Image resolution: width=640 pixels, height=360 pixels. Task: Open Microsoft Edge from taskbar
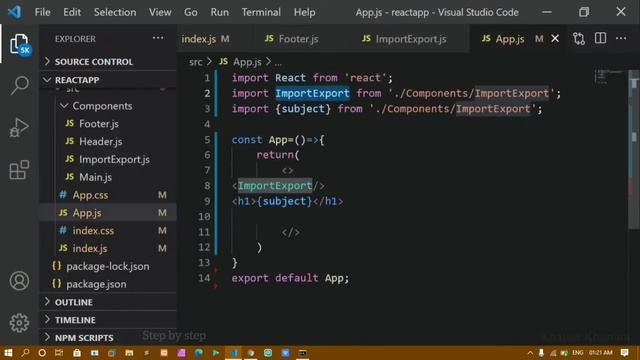199,353
